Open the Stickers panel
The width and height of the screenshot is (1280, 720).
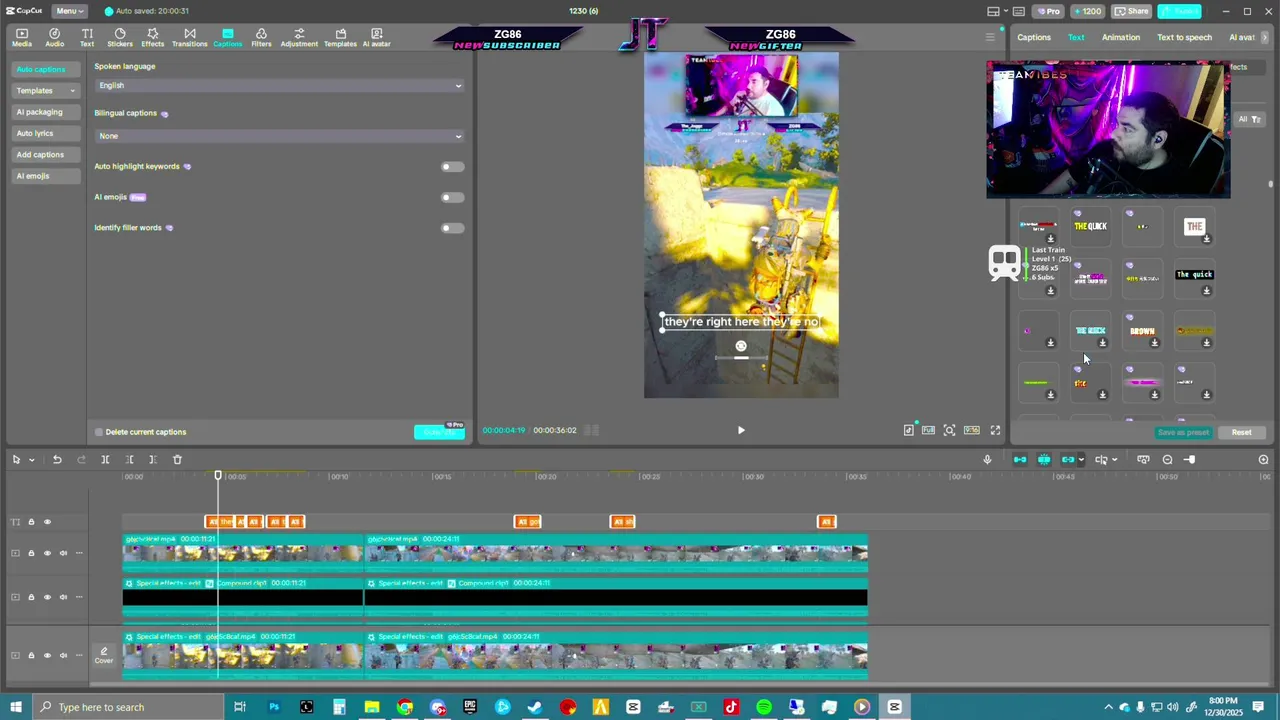pos(120,38)
